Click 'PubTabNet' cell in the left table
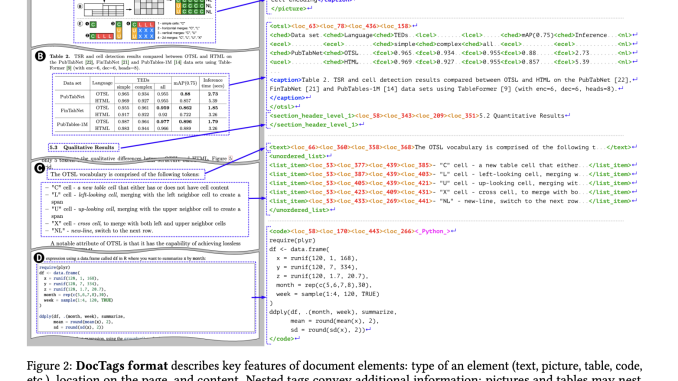This screenshot has width=678, height=381. click(72, 97)
